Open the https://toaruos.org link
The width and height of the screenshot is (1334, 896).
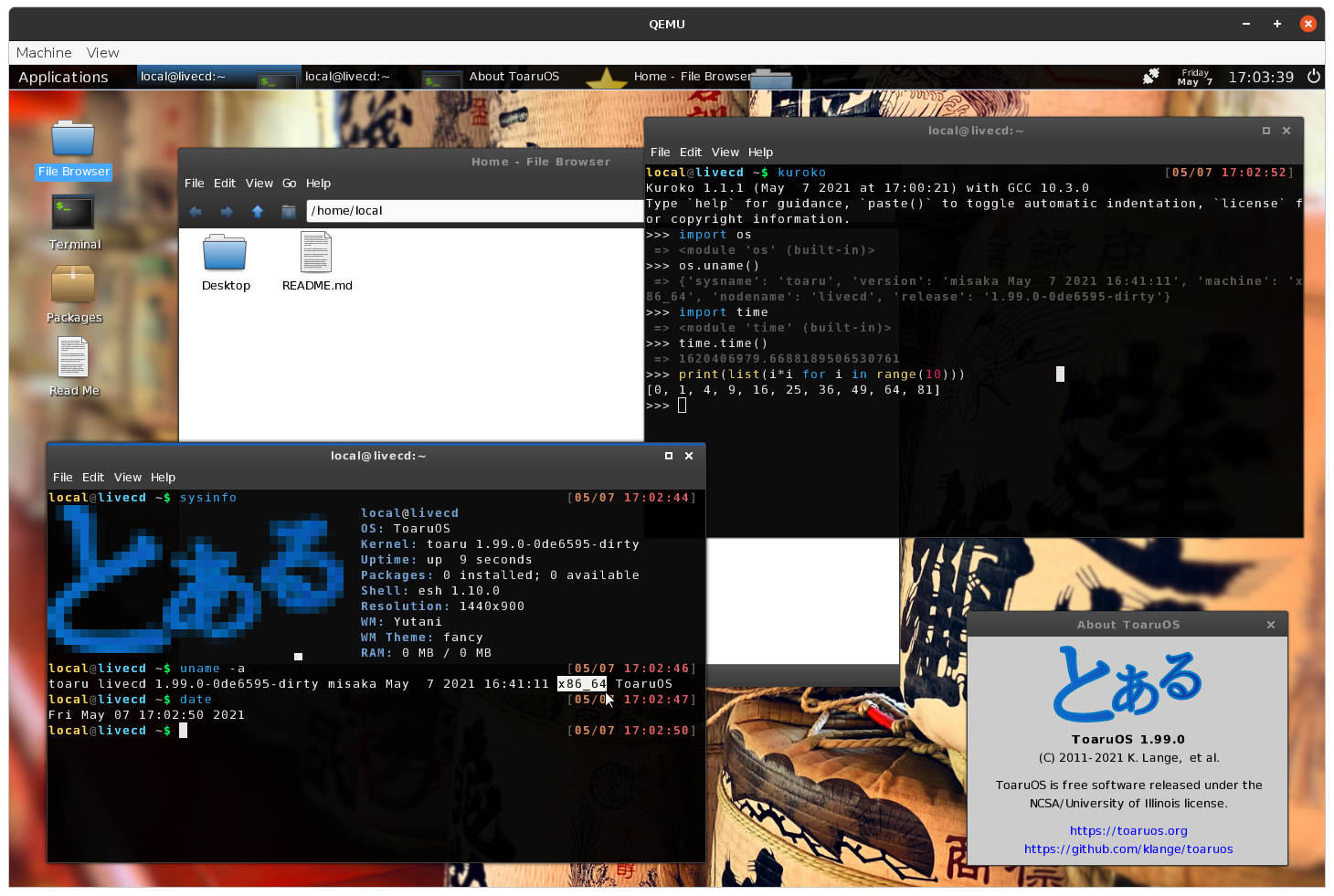point(1128,830)
